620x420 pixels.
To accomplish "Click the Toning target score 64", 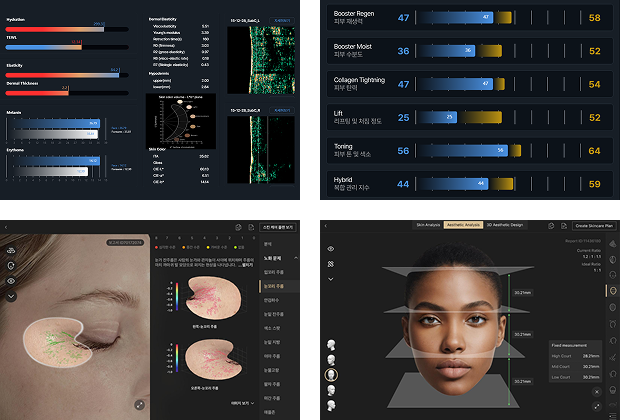I will pyautogui.click(x=594, y=151).
